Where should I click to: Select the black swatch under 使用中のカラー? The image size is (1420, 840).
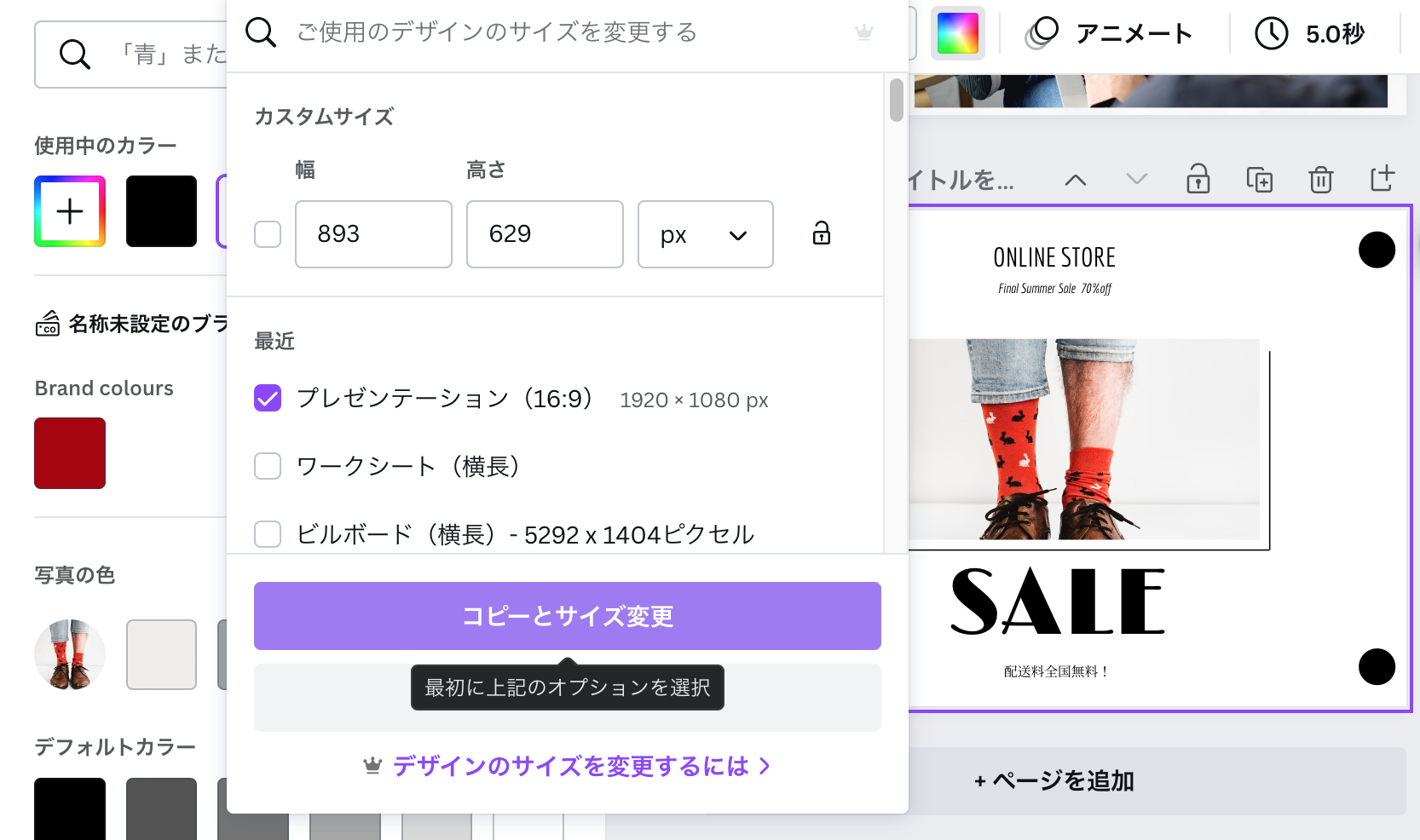coord(162,211)
